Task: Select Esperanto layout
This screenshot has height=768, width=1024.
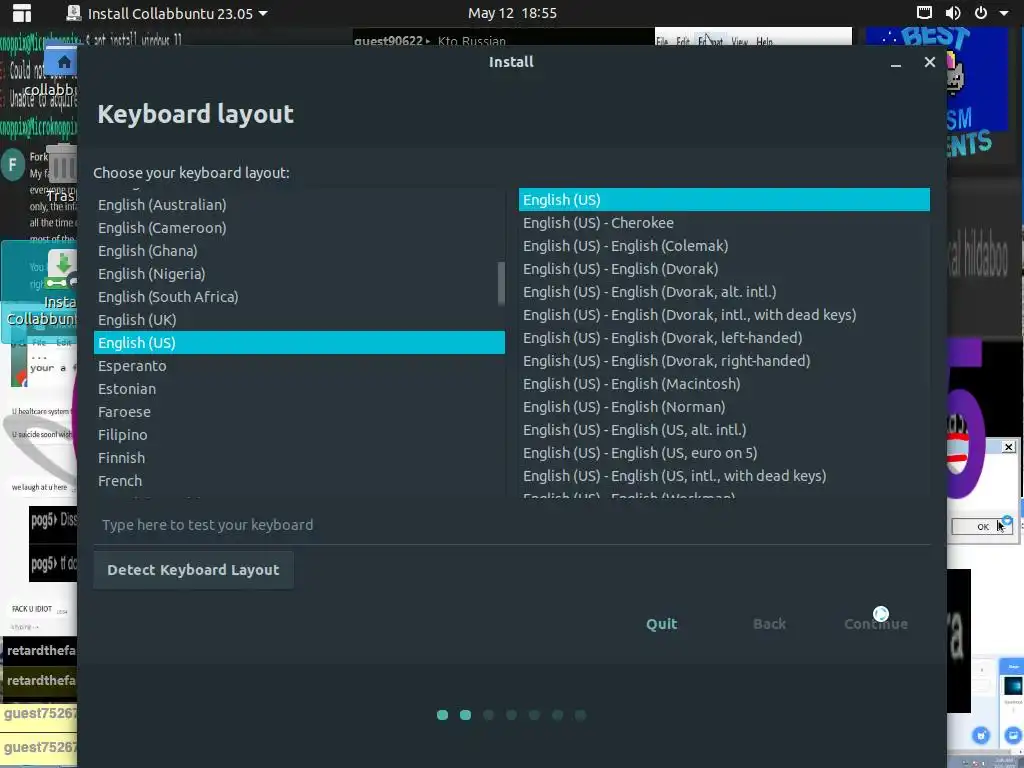Action: pyautogui.click(x=299, y=366)
